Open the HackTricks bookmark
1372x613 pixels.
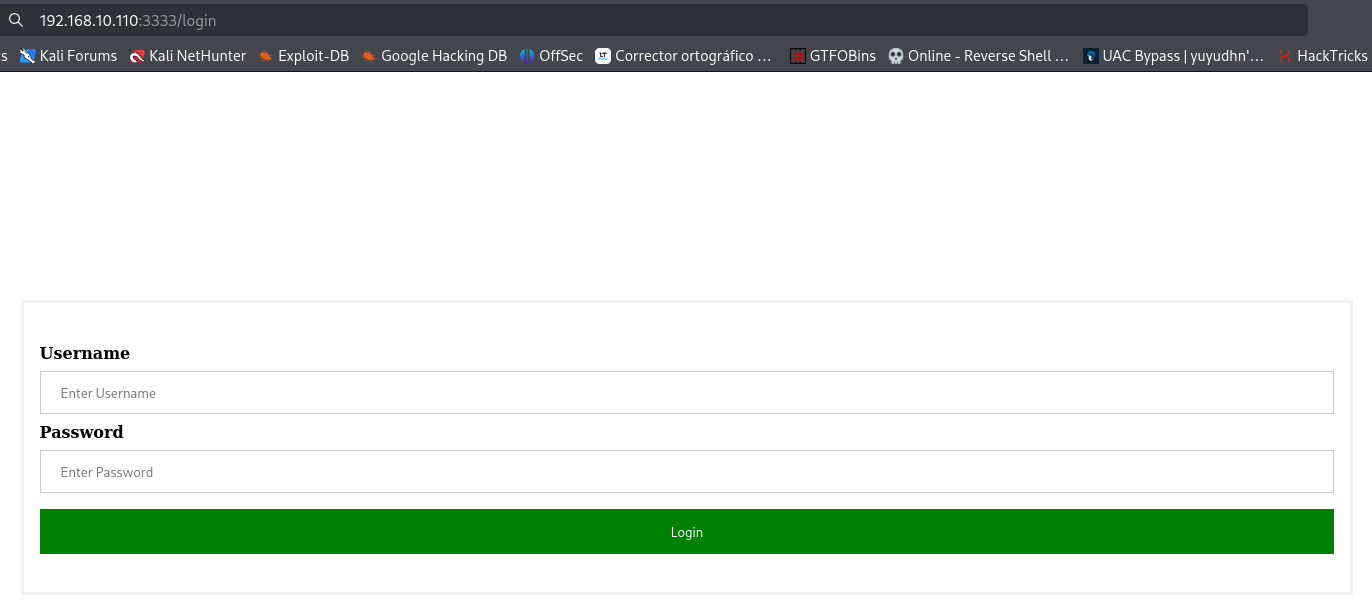1323,56
